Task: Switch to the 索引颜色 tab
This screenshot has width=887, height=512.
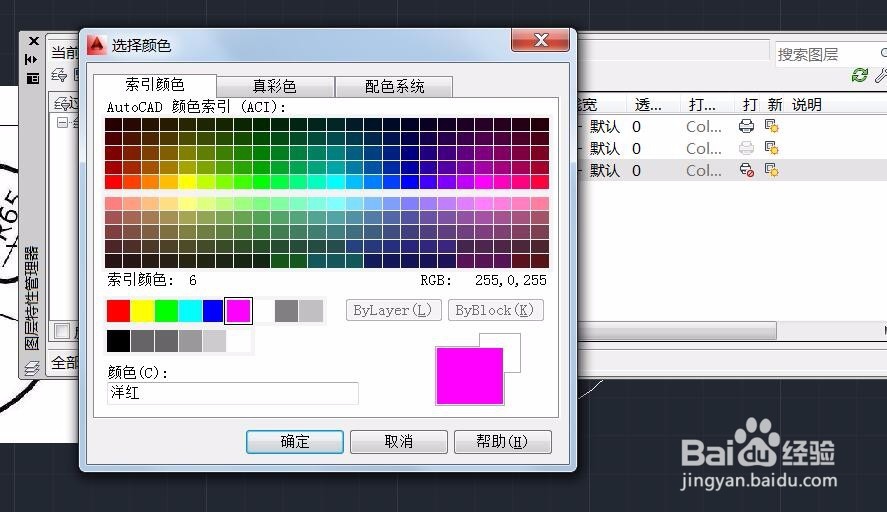Action: coord(154,85)
